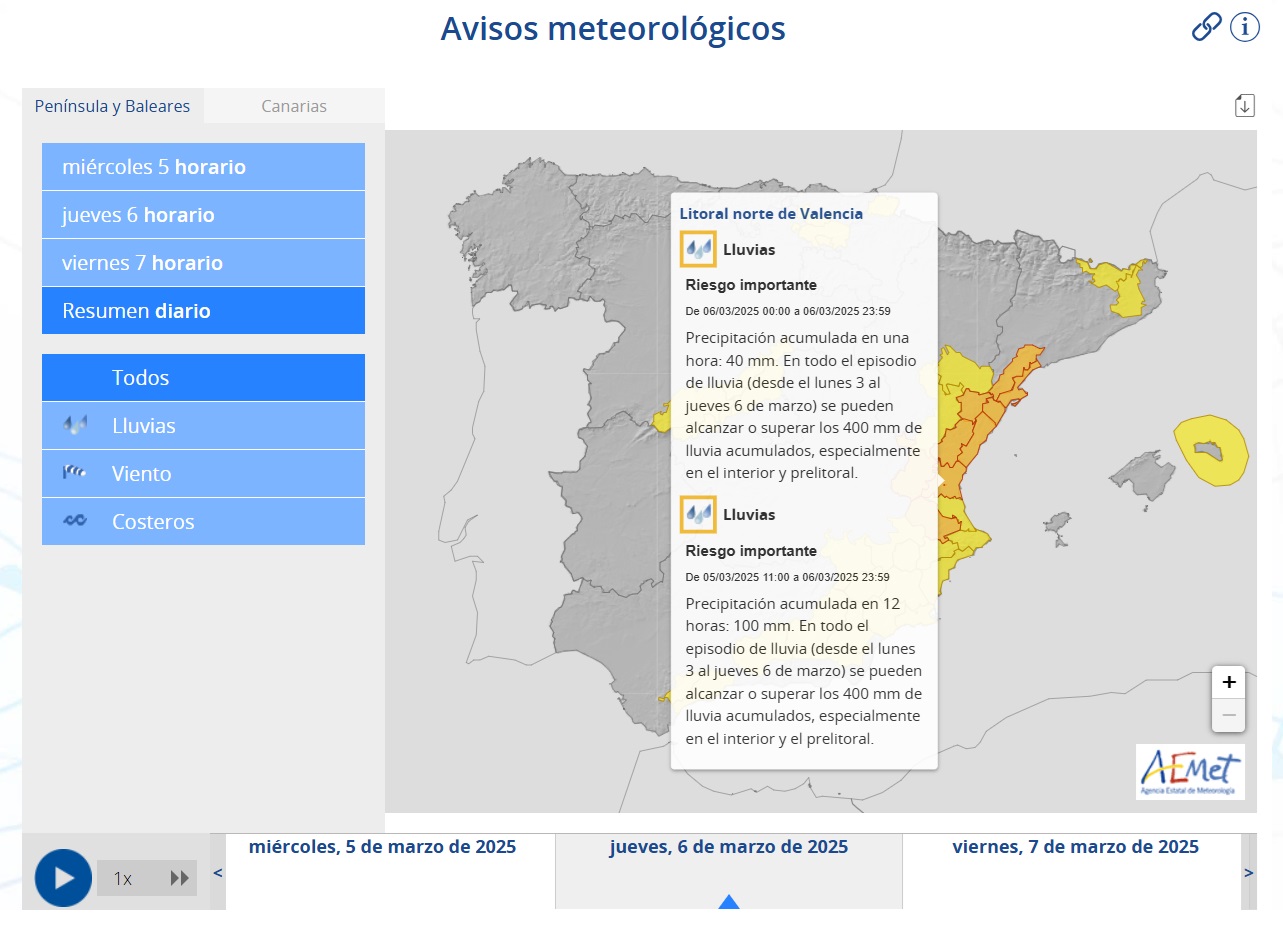Select the Costeros coastal filter icon
Screen dimensions: 1283x938
pyautogui.click(x=72, y=521)
